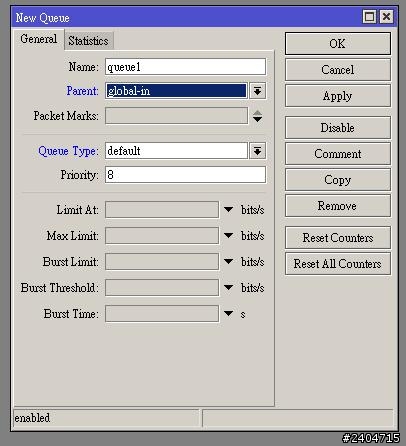
Task: Click into the Name field containing queue1
Action: coord(185,67)
